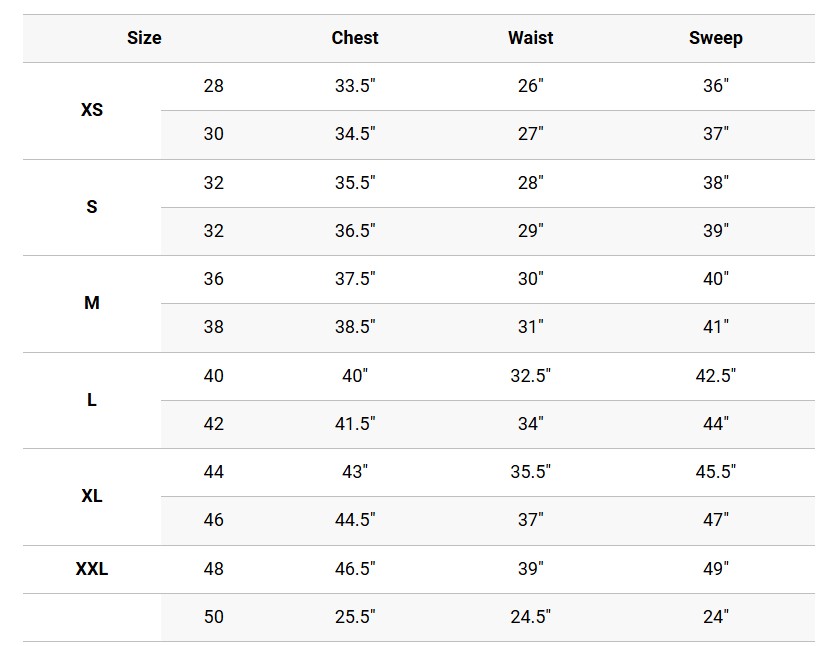Click the 25.5" chest cell

(355, 617)
